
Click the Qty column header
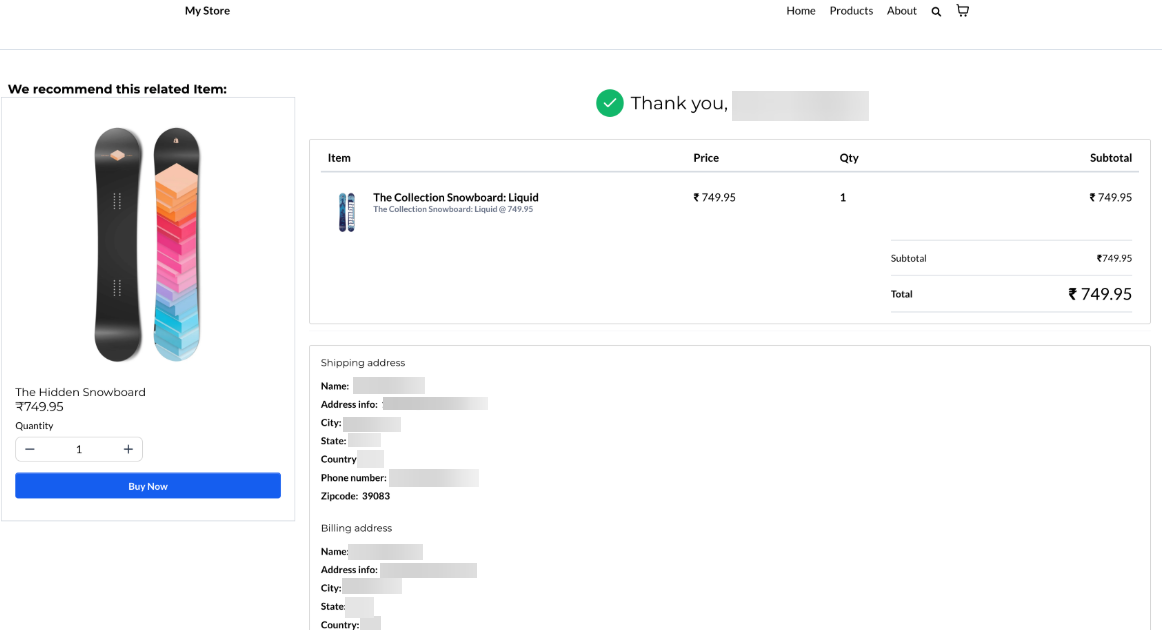pos(848,158)
